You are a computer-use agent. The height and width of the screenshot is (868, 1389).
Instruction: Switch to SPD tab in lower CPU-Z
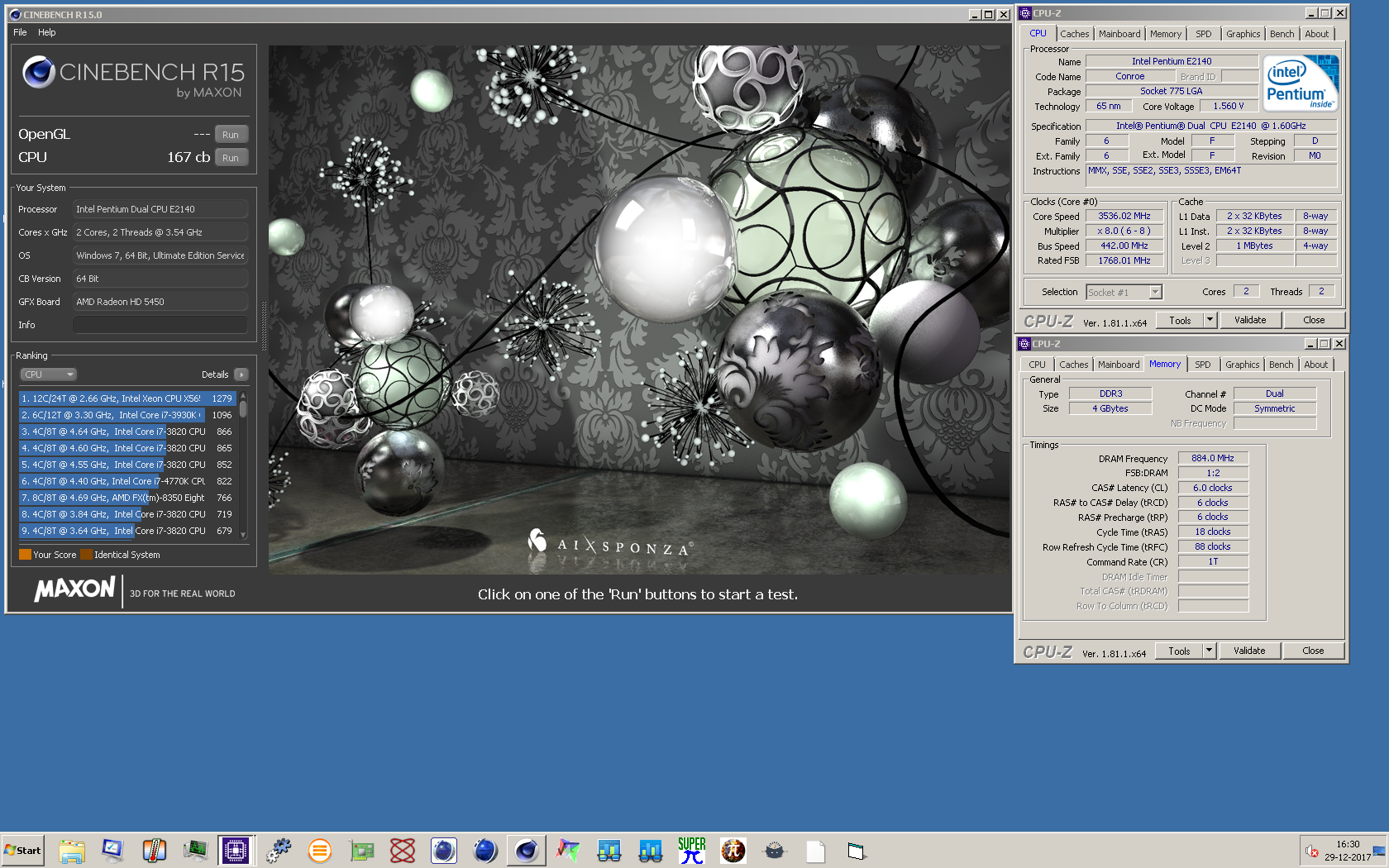coord(1203,365)
